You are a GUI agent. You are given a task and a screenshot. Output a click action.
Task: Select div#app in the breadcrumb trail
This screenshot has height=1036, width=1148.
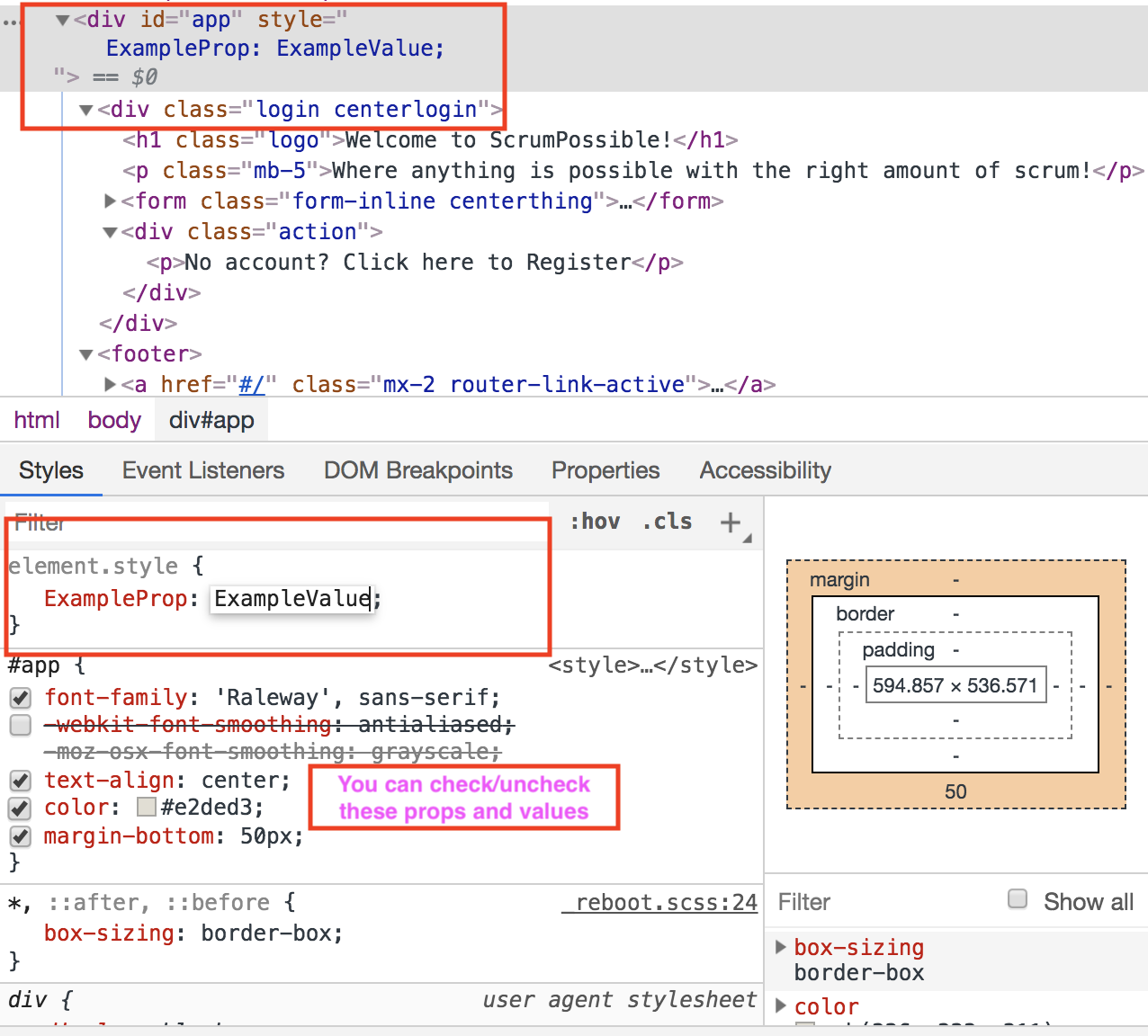[x=211, y=420]
